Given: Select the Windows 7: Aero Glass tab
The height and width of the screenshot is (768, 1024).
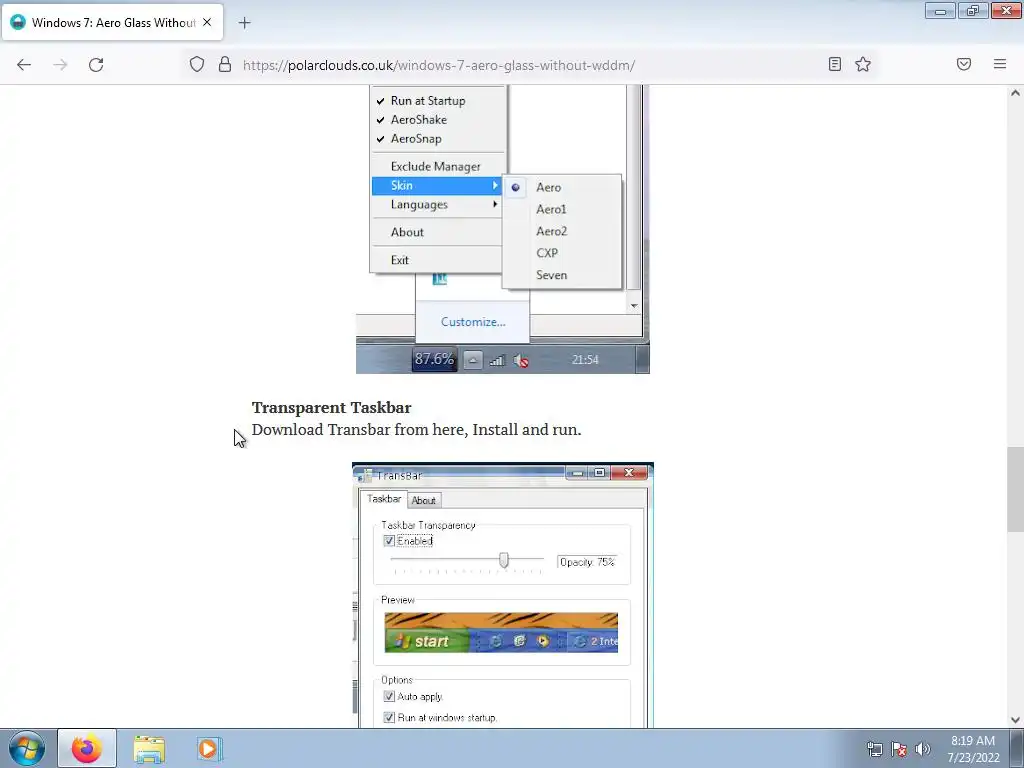Looking at the screenshot, I should pyautogui.click(x=112, y=22).
